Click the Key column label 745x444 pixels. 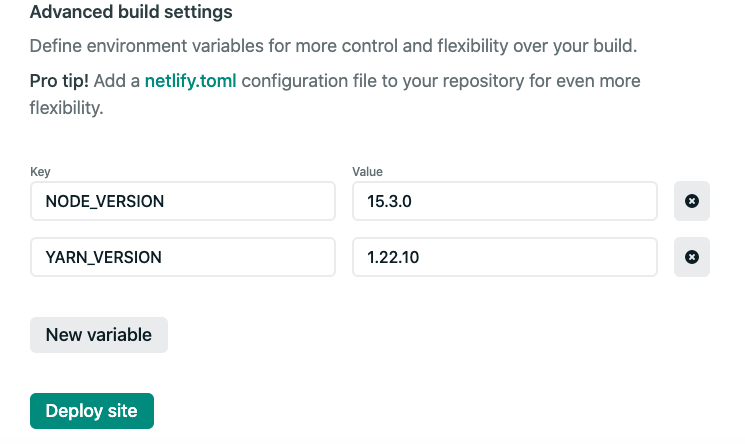(40, 172)
